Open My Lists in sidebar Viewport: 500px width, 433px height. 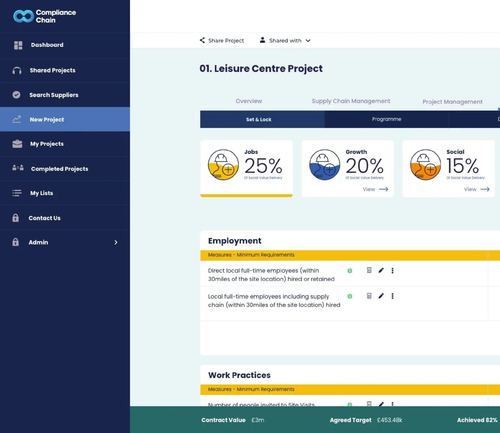pos(65,193)
